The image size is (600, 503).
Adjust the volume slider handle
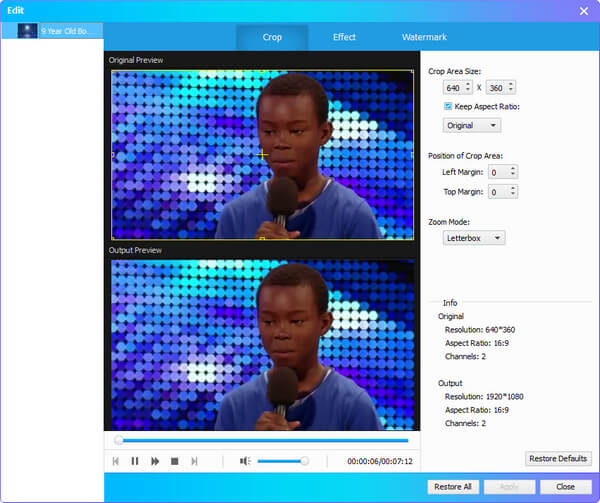[x=304, y=461]
